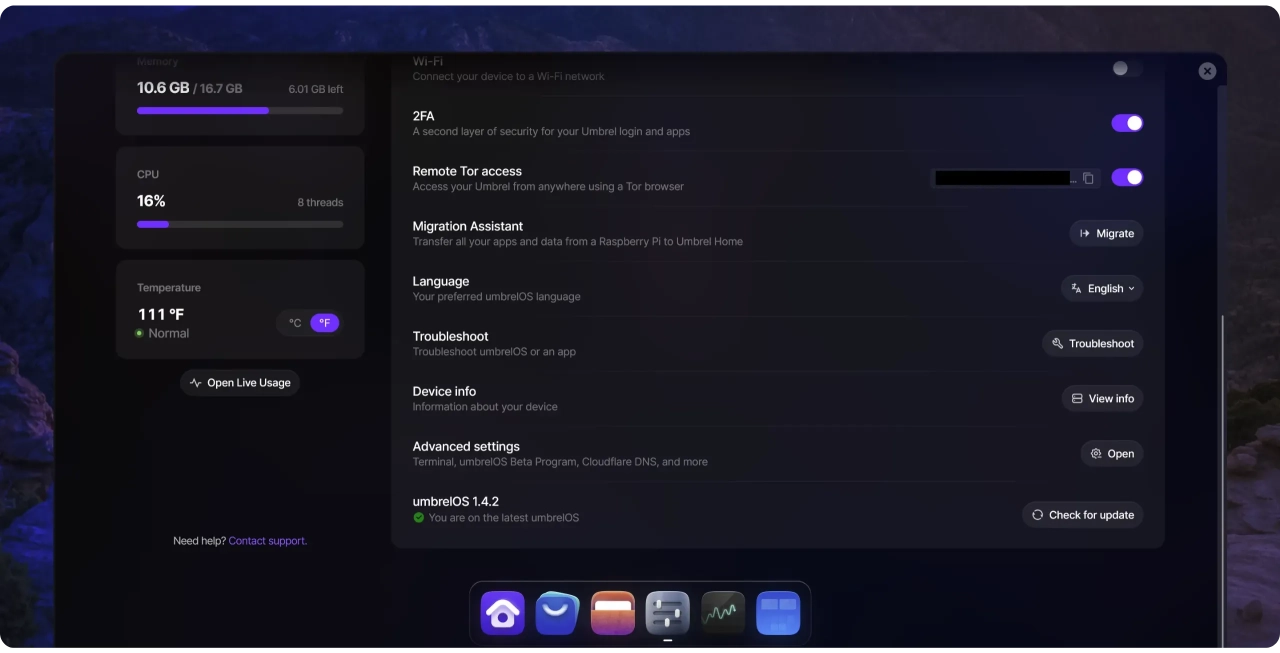Click Check for update button
1280x653 pixels.
click(x=1082, y=515)
